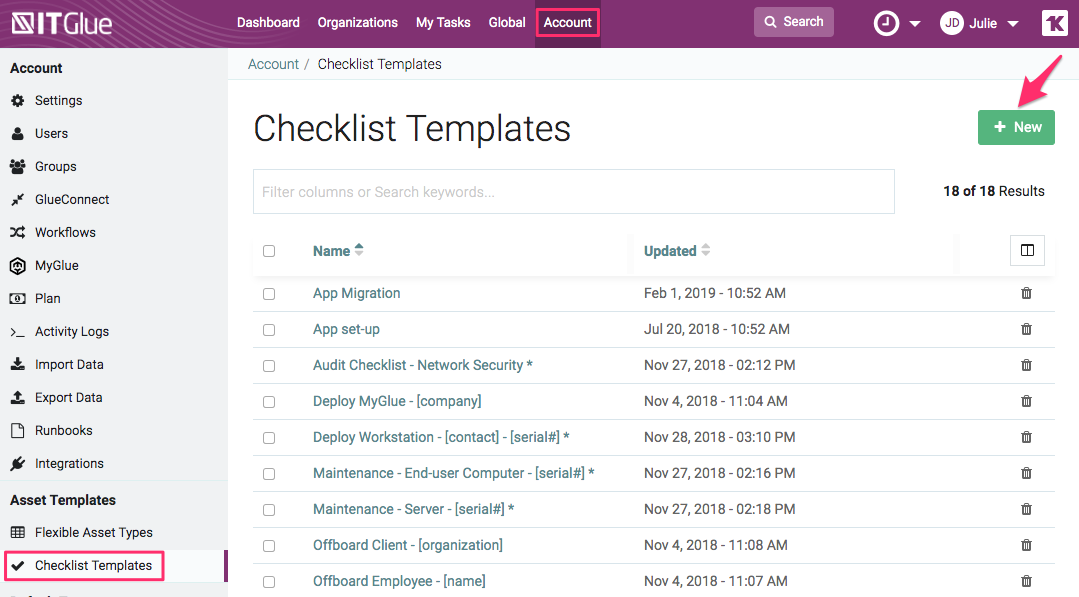This screenshot has height=597, width=1079.
Task: Create a New checklist template
Action: [x=1016, y=127]
